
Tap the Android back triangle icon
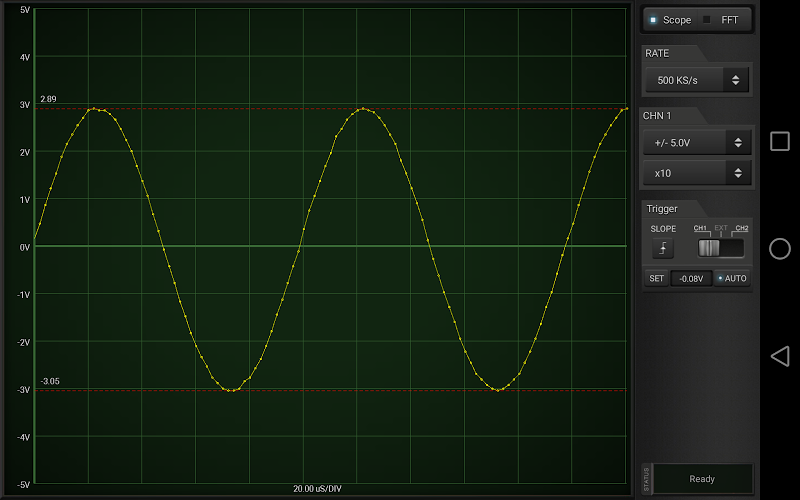click(x=780, y=356)
